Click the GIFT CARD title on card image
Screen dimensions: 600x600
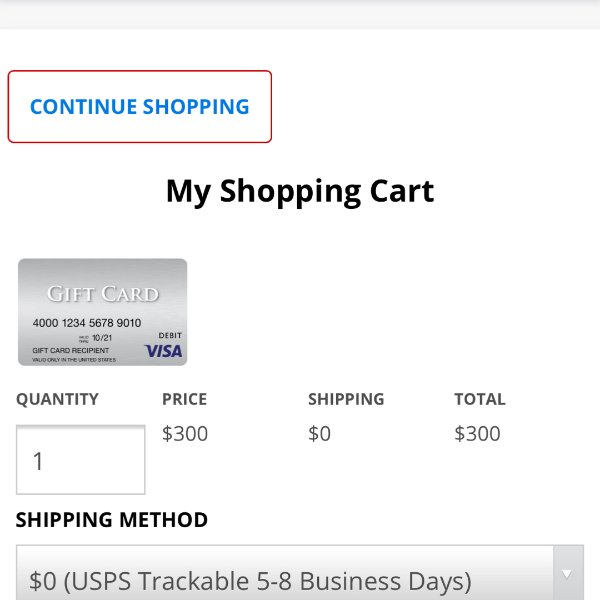103,294
